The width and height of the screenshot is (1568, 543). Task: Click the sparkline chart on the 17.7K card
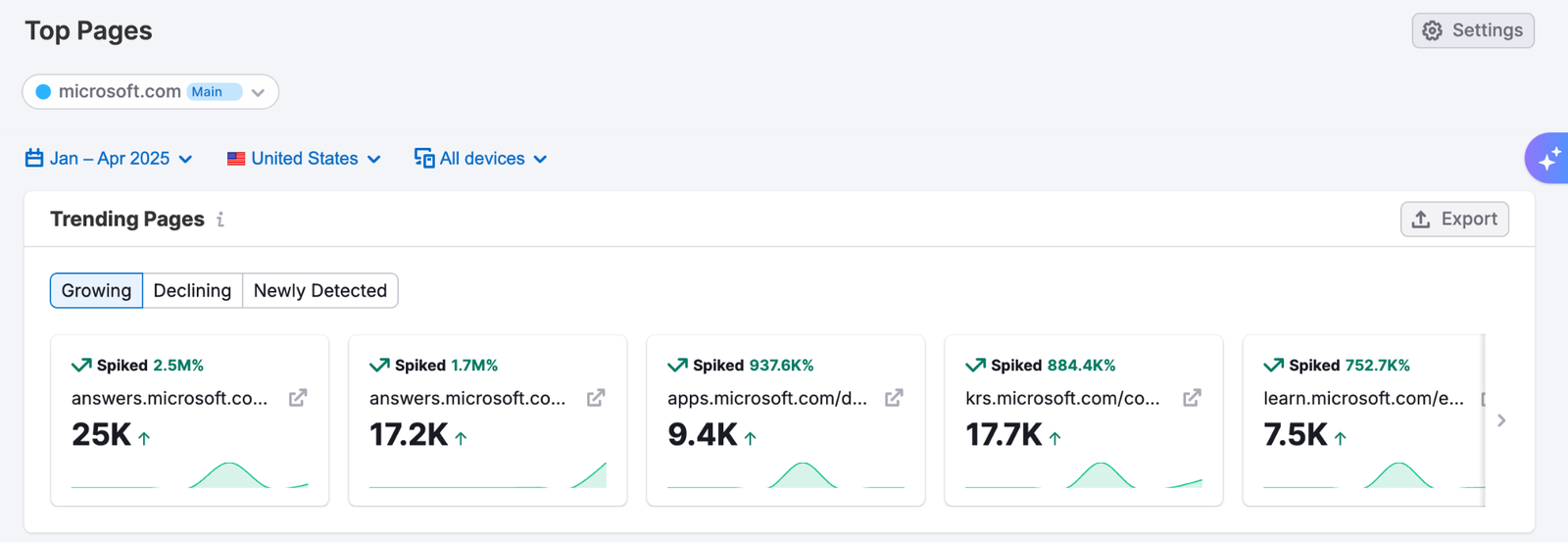click(x=1084, y=474)
